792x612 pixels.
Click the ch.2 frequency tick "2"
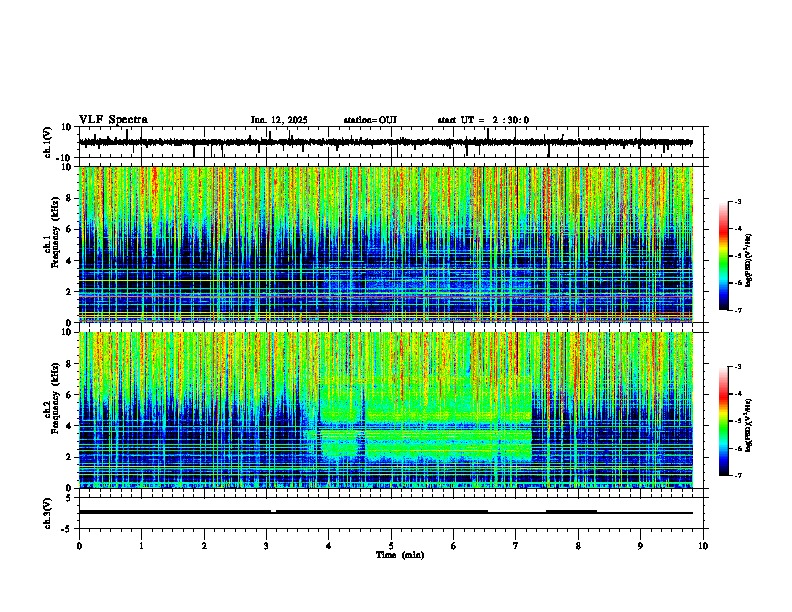point(69,457)
